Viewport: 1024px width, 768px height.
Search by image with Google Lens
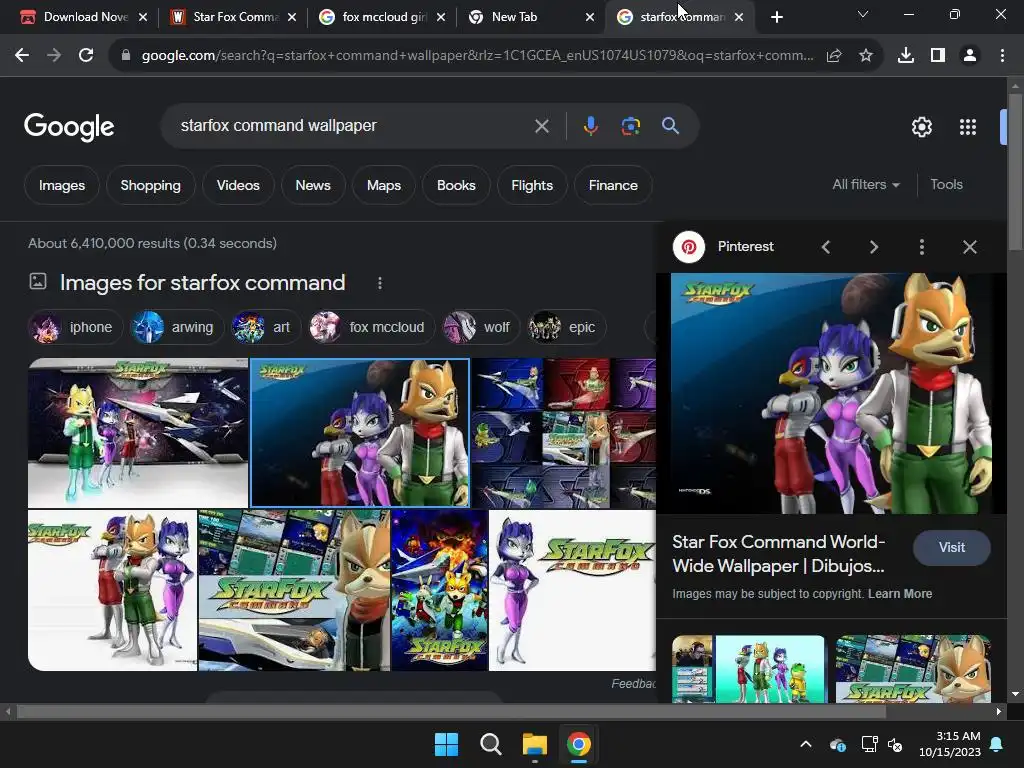point(630,126)
